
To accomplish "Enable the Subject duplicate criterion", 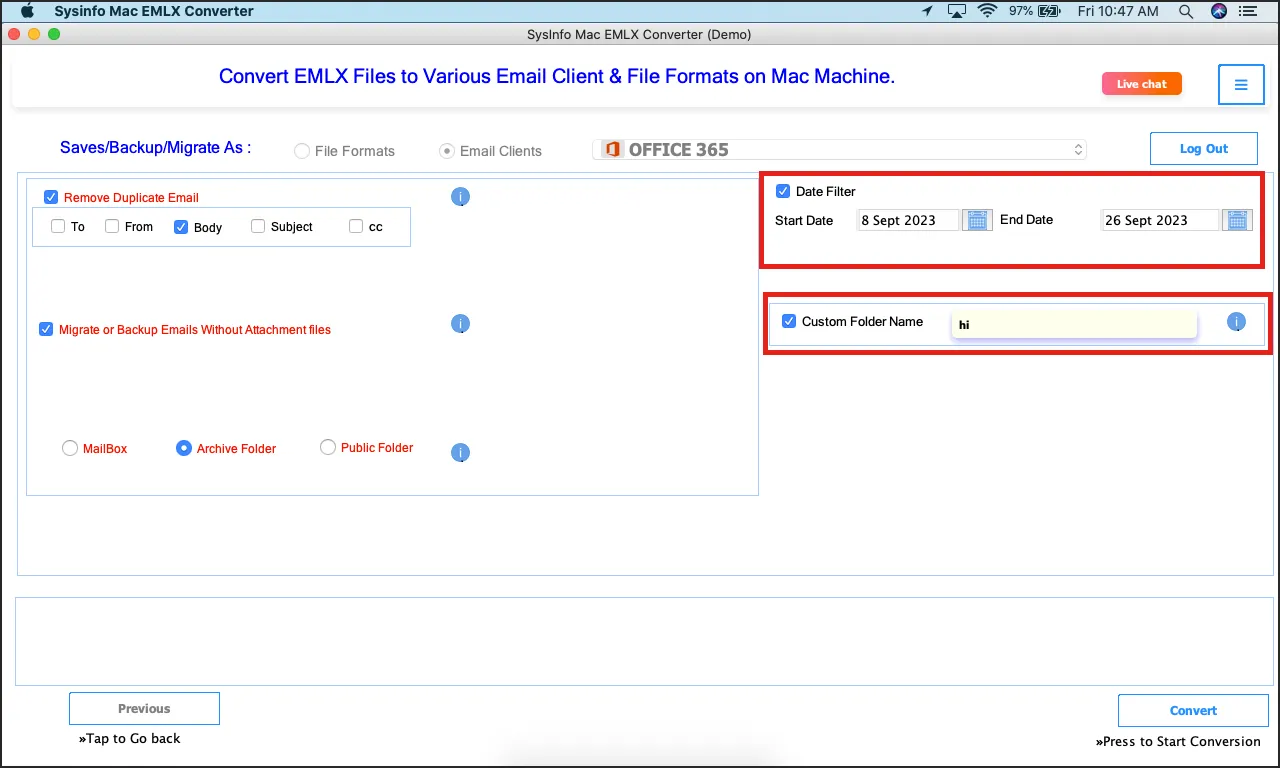I will pos(258,226).
